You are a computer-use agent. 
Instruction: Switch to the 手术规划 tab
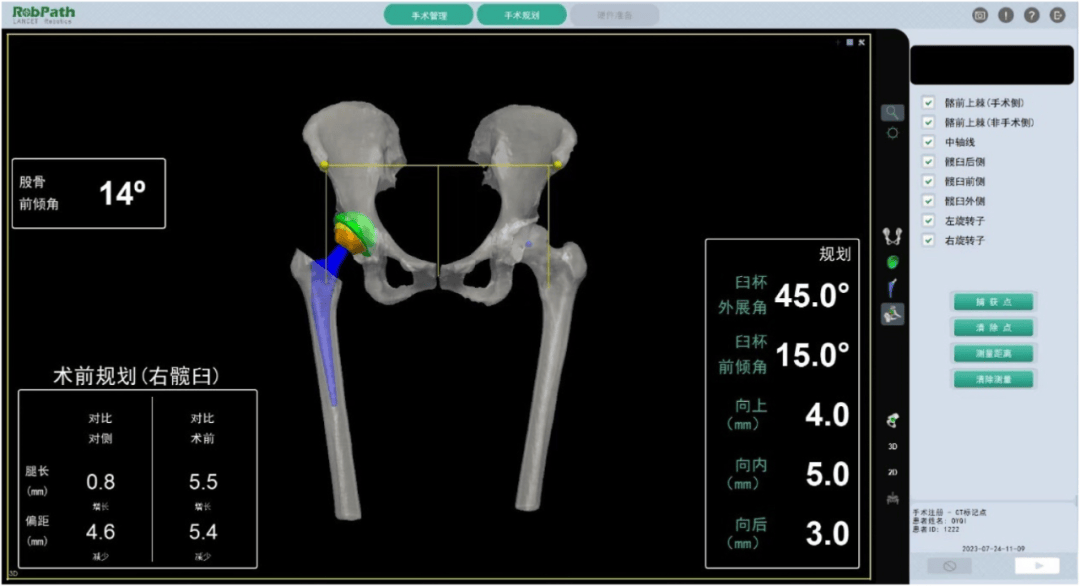coord(521,15)
